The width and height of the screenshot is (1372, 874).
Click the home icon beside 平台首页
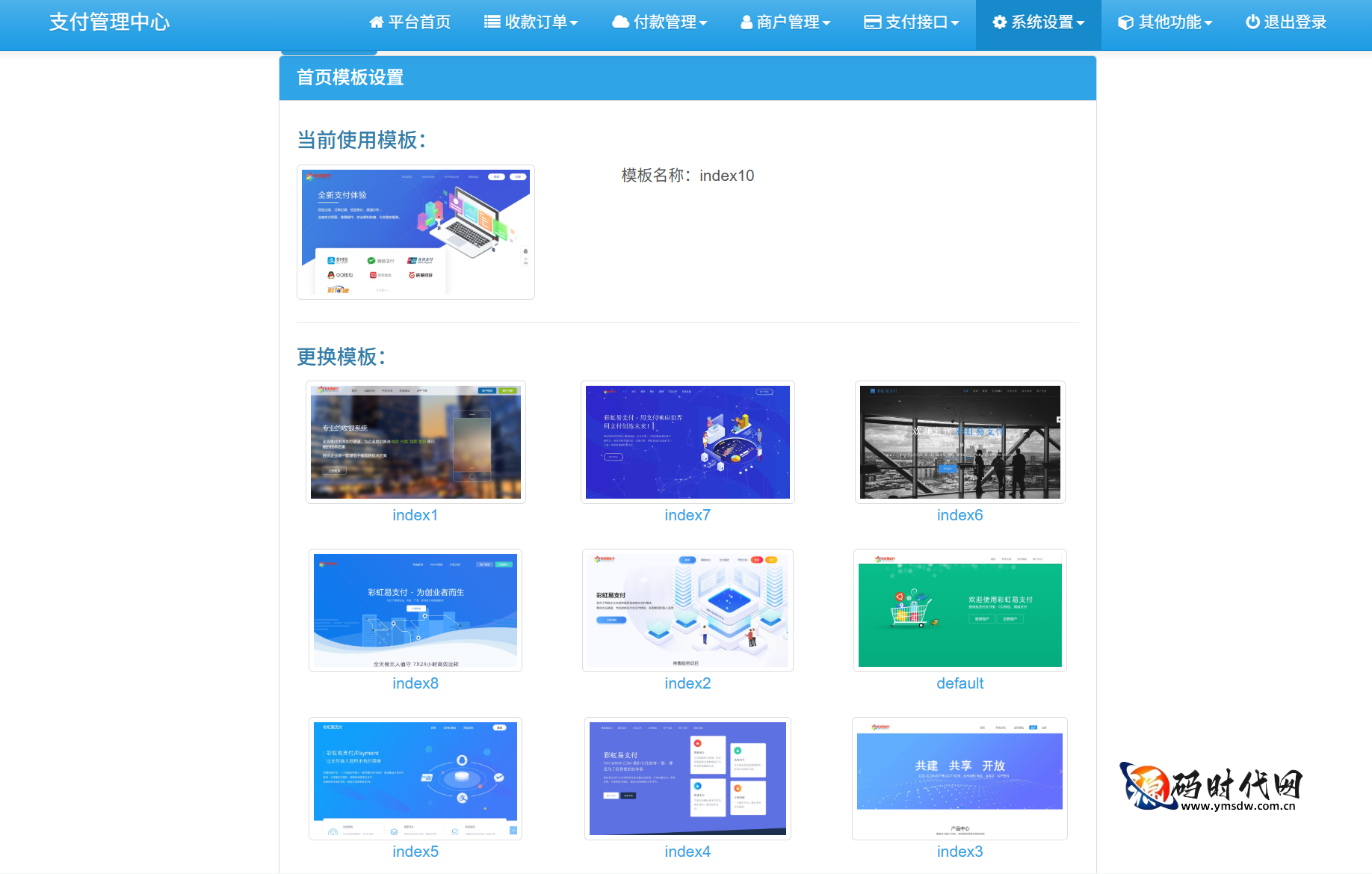point(376,22)
